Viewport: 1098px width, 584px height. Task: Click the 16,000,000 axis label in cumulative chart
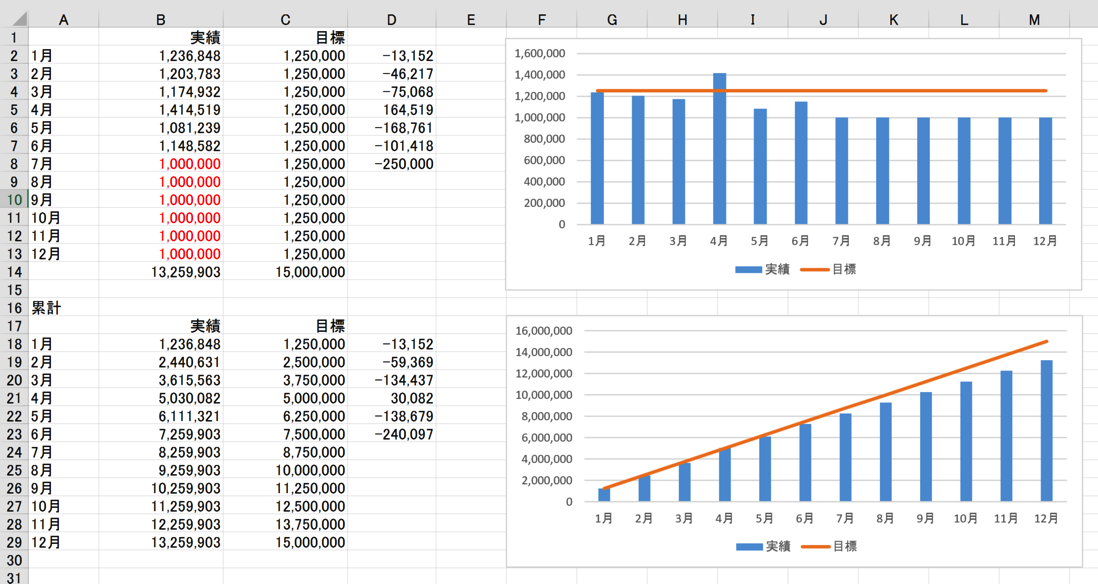pyautogui.click(x=544, y=331)
